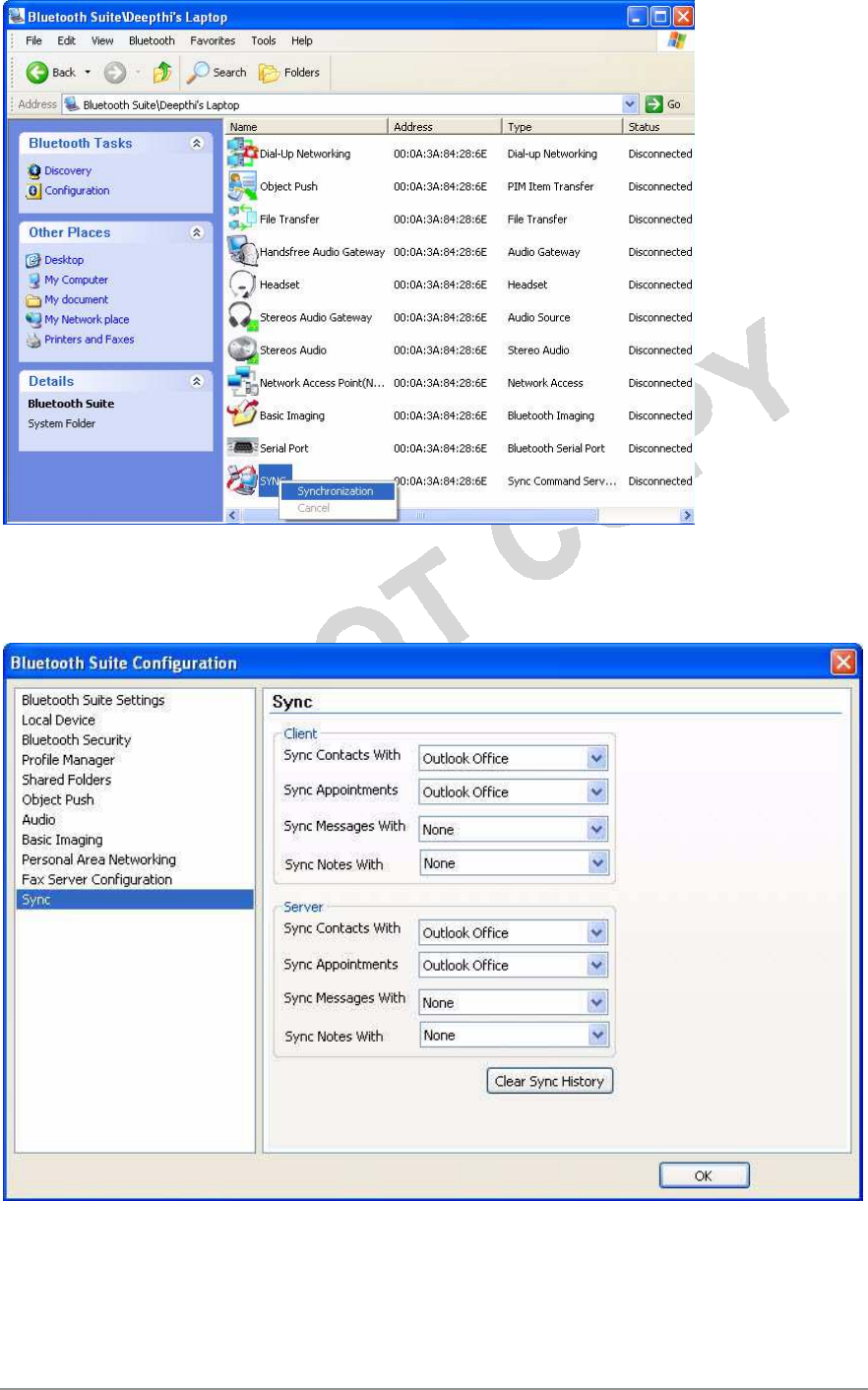The width and height of the screenshot is (868, 1390).
Task: Select the SYNC service icon
Action: coord(242,480)
